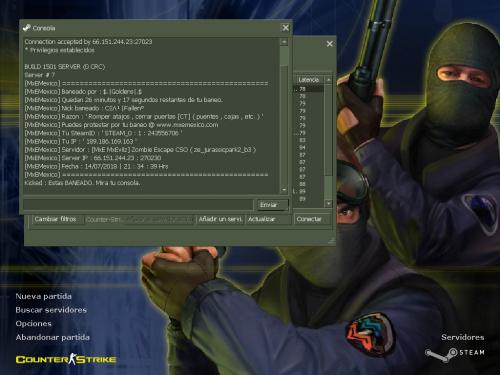The width and height of the screenshot is (500, 375).
Task: Close the server browser window behind the console
Action: point(330,44)
